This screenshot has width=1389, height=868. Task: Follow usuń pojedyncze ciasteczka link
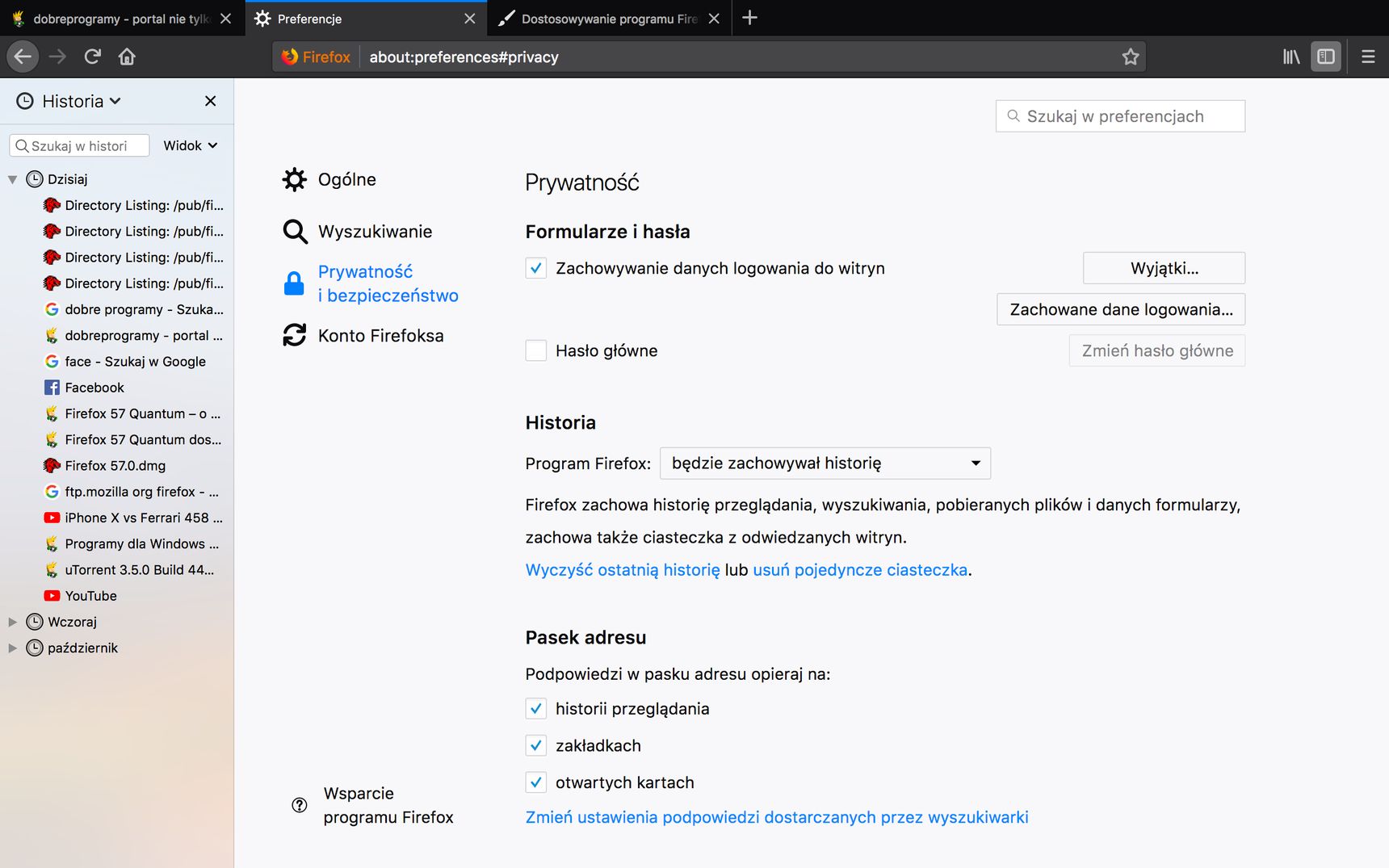pyautogui.click(x=860, y=570)
